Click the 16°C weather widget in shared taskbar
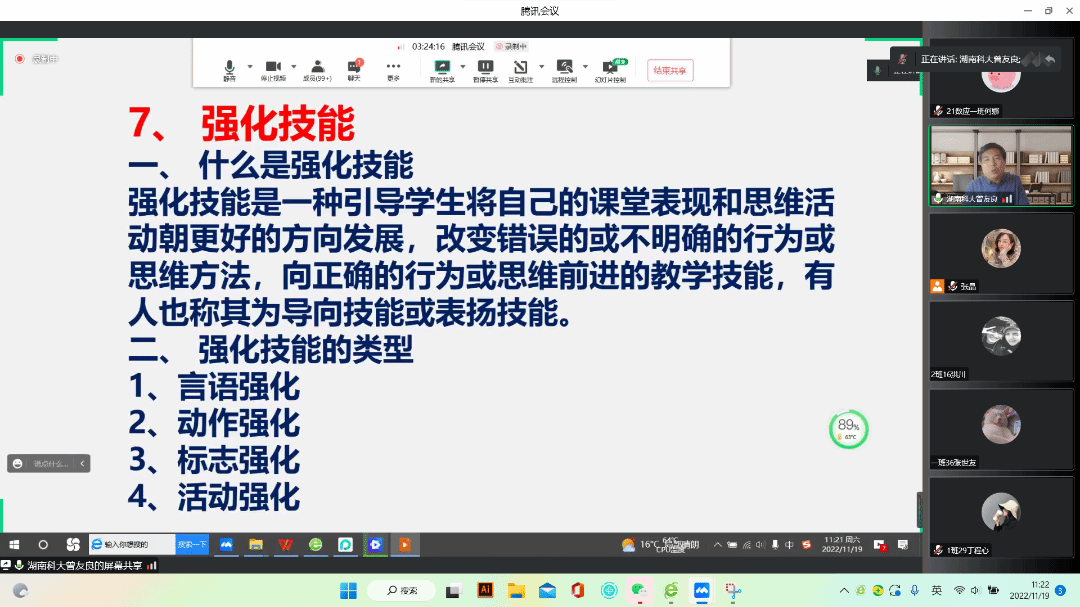The width and height of the screenshot is (1080, 607). [x=660, y=545]
